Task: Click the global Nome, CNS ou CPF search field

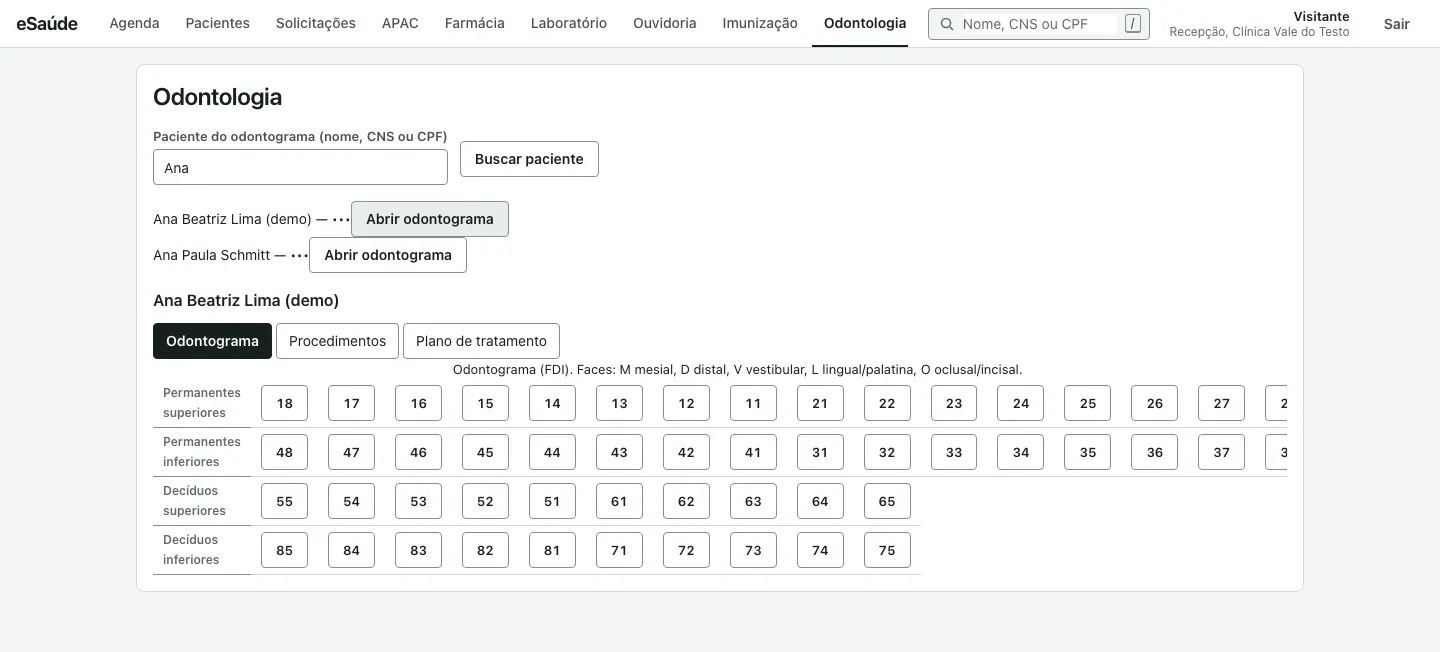Action: point(1038,24)
